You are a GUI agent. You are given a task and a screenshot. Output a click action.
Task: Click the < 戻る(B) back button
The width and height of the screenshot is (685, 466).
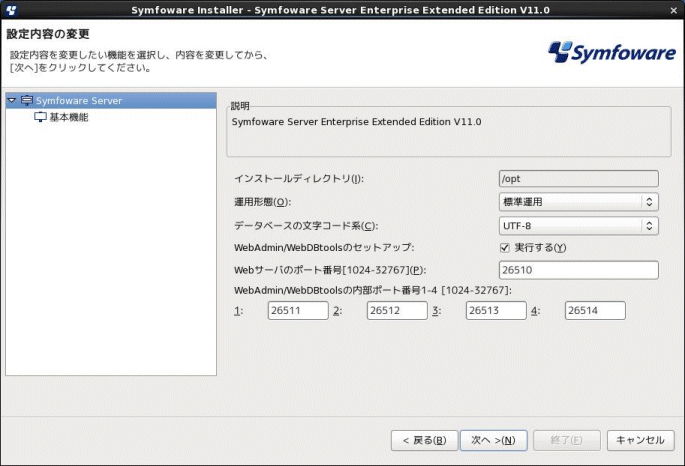424,440
